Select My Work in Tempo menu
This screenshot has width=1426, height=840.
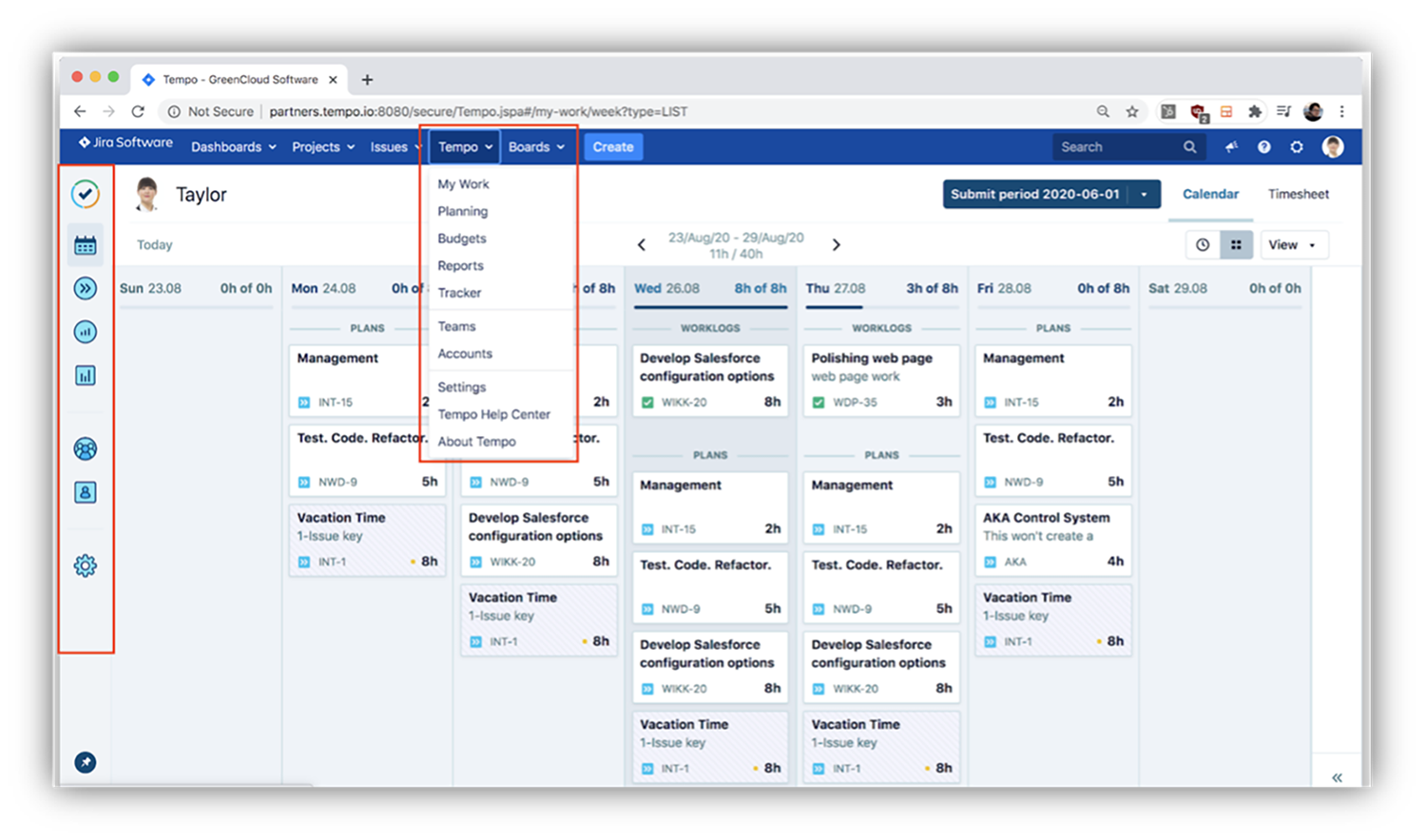tap(463, 184)
